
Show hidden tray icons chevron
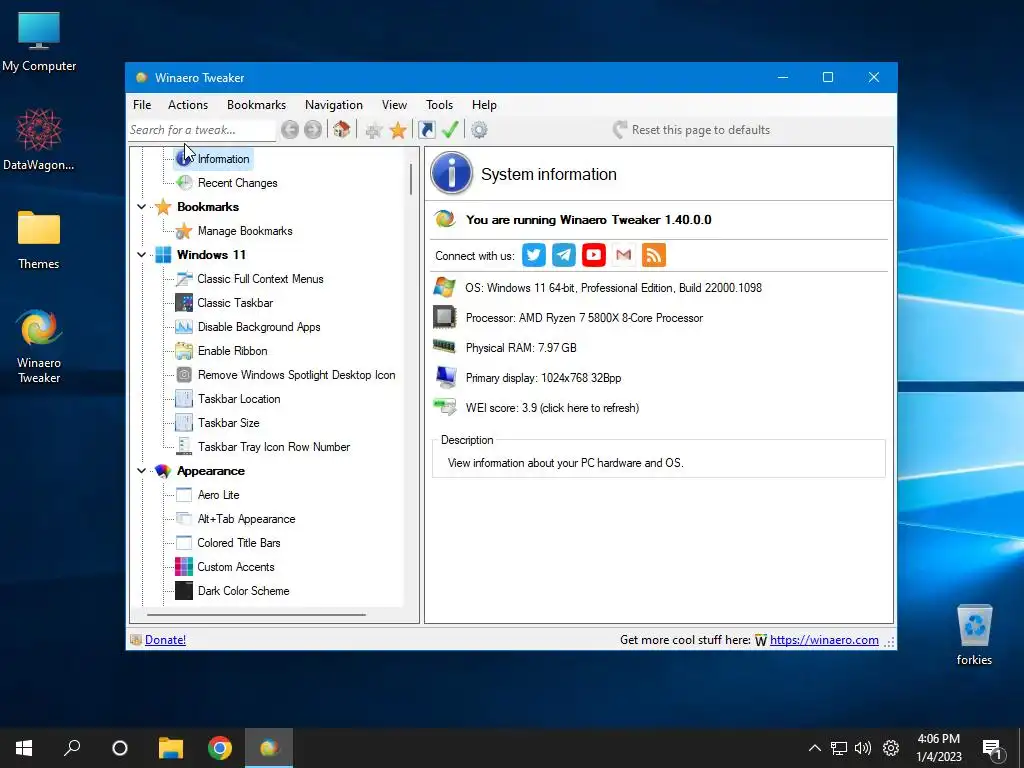814,748
